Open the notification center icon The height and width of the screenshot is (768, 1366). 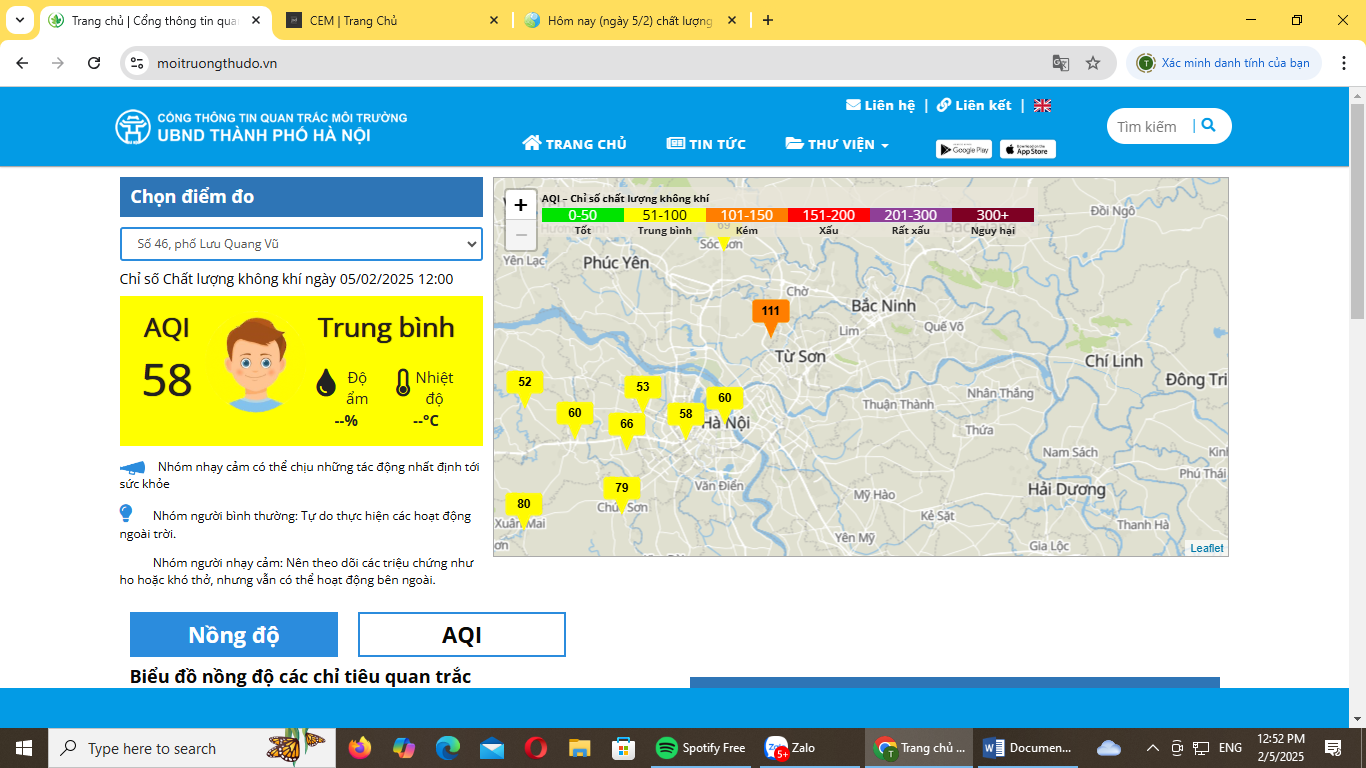point(1333,748)
